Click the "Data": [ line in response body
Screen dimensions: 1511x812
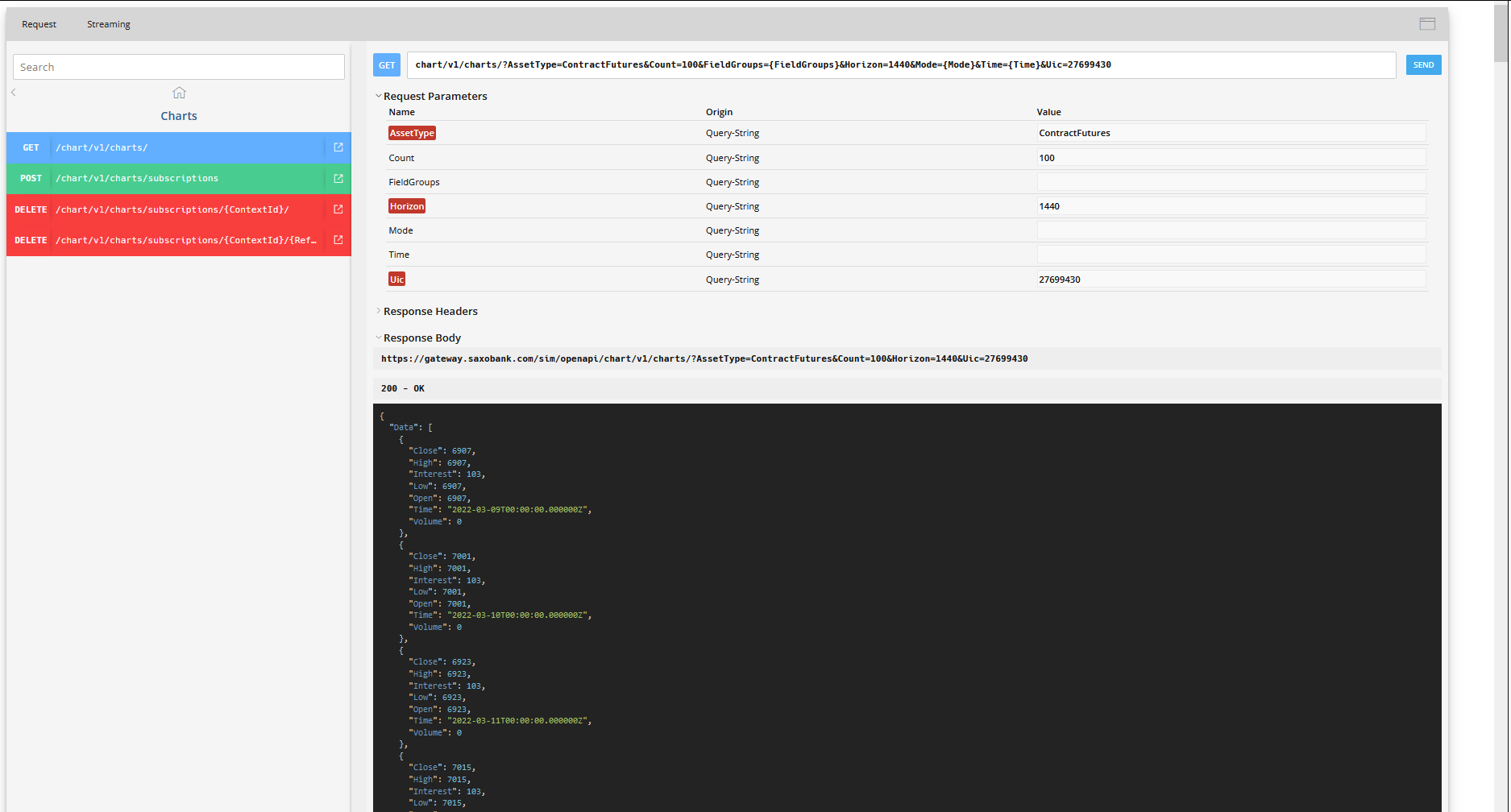[411, 428]
